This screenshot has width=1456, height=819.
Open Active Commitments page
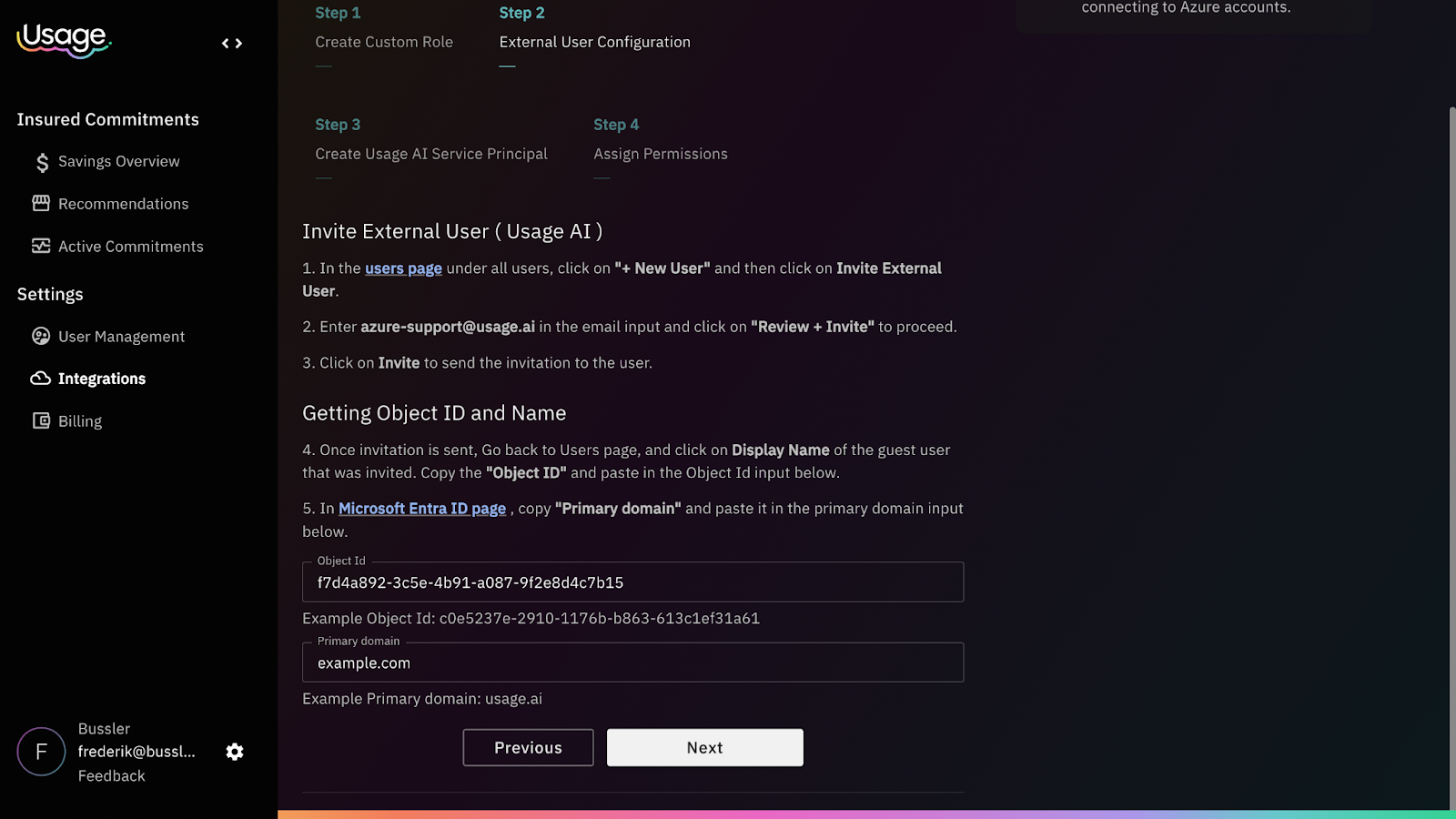[x=131, y=247]
